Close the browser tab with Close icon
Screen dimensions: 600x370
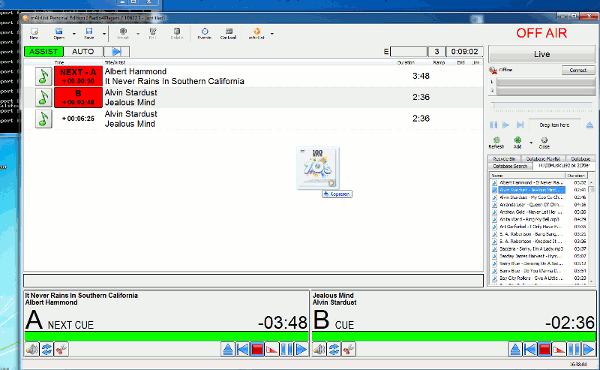point(544,143)
